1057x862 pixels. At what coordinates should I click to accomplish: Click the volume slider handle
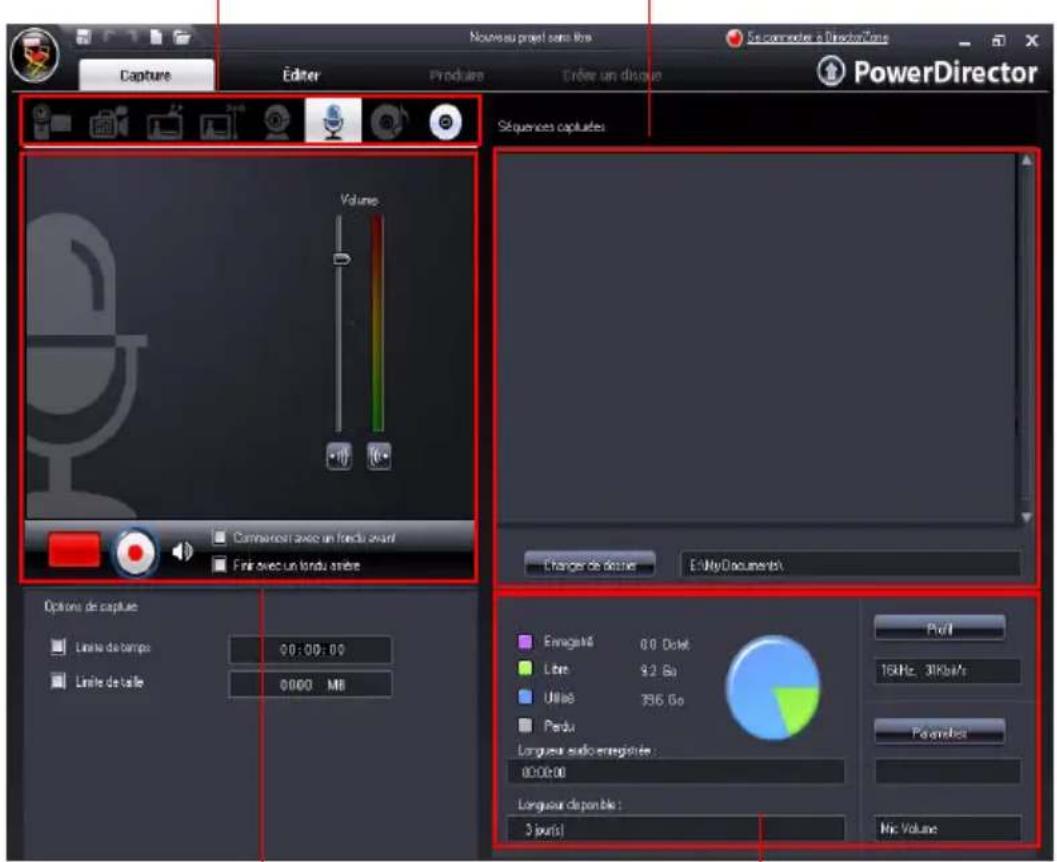click(342, 259)
